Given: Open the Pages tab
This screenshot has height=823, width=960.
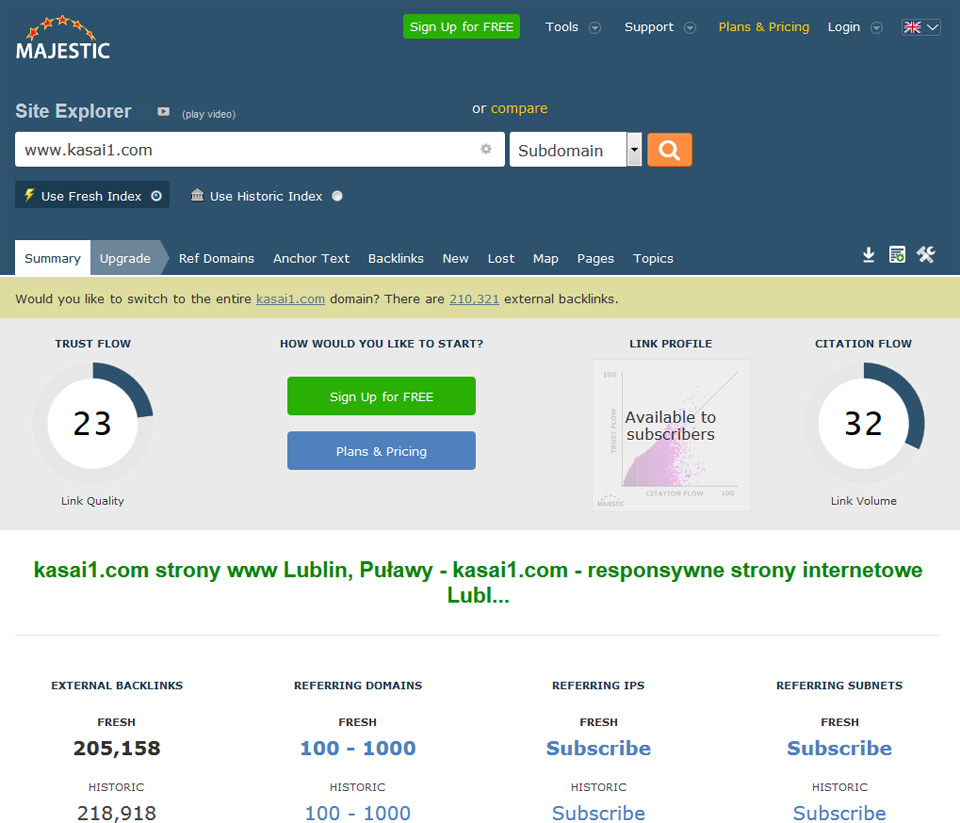Looking at the screenshot, I should pos(595,258).
